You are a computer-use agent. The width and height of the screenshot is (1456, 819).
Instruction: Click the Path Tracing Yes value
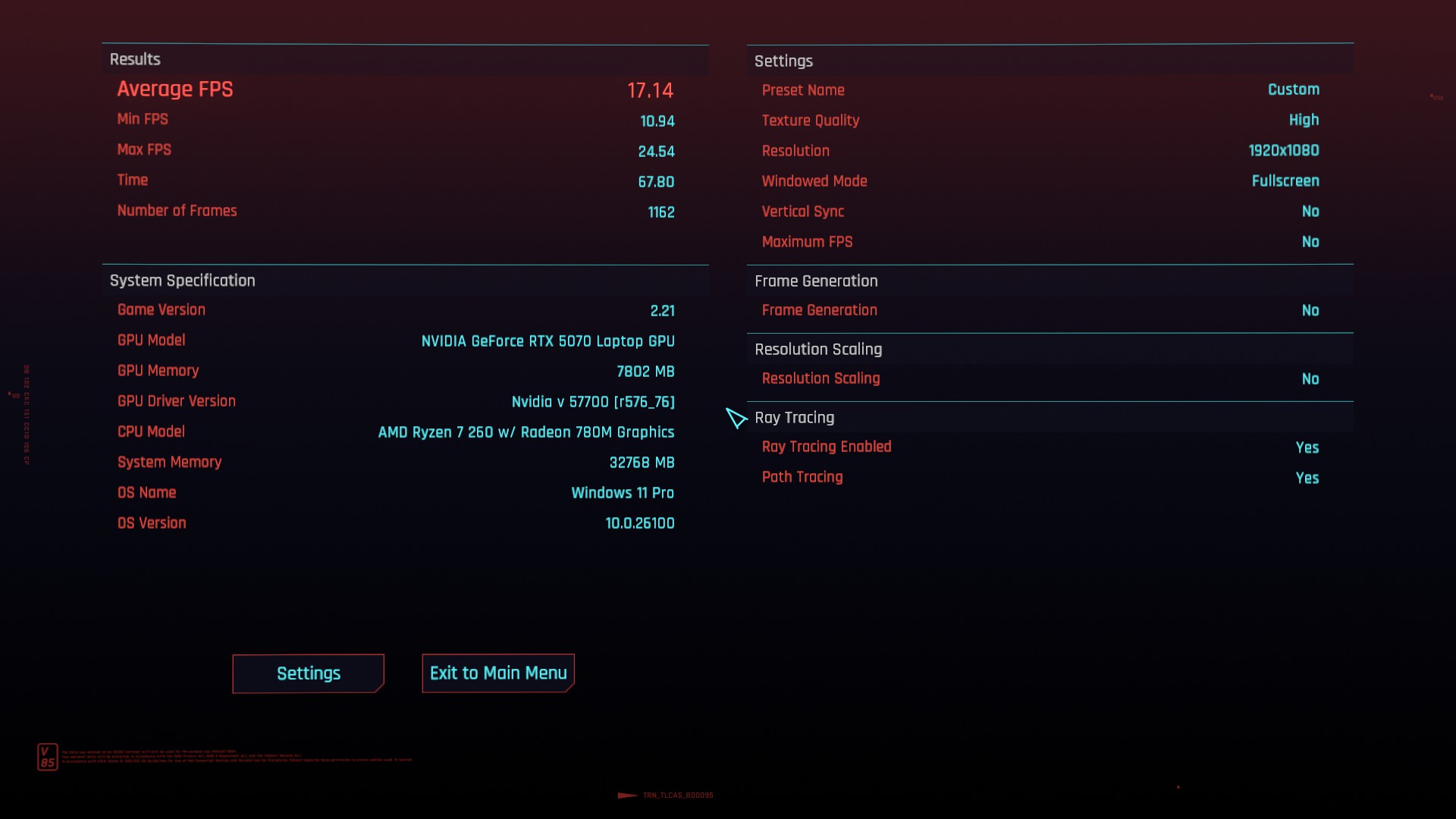(1307, 479)
